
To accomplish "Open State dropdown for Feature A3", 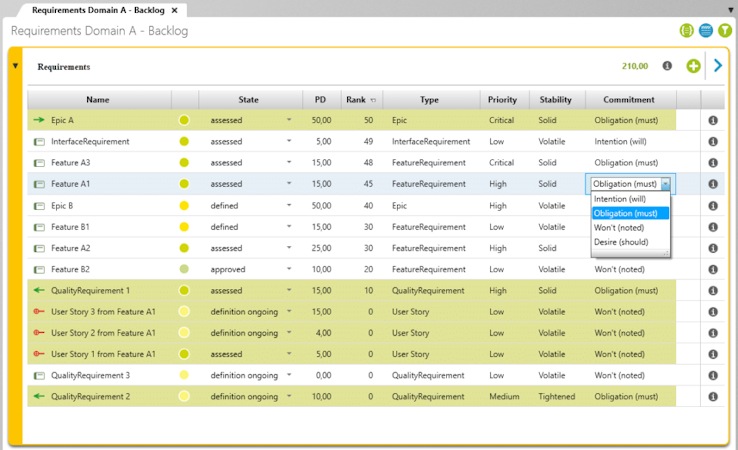I will click(289, 162).
